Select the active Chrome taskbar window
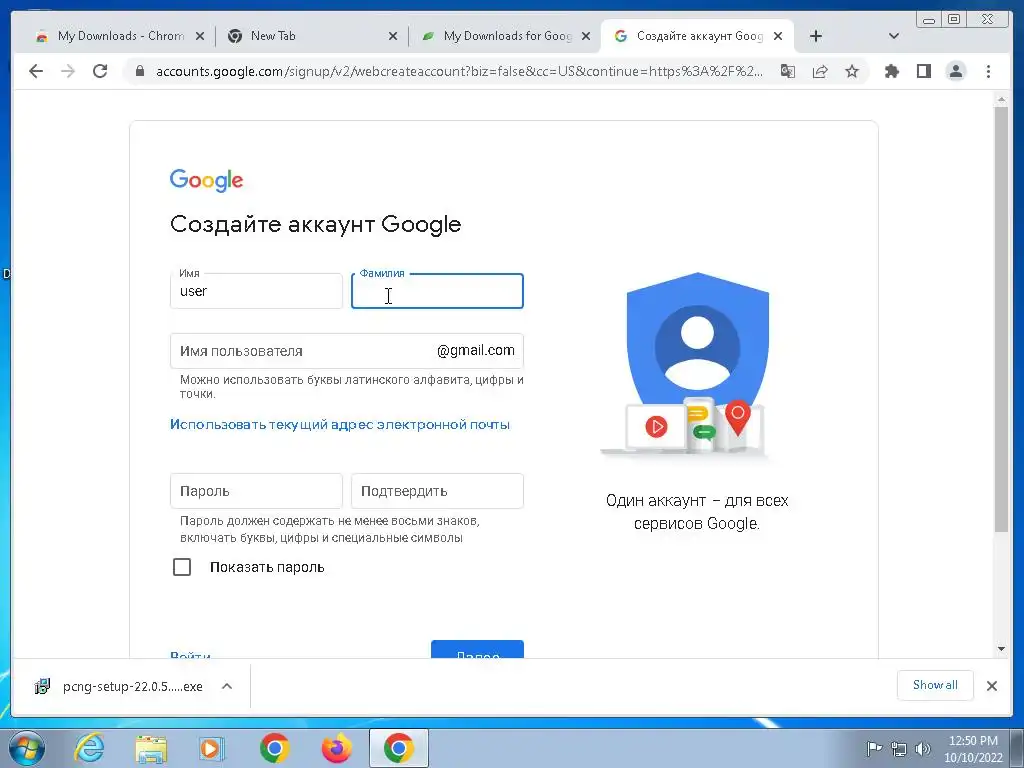 coord(398,748)
